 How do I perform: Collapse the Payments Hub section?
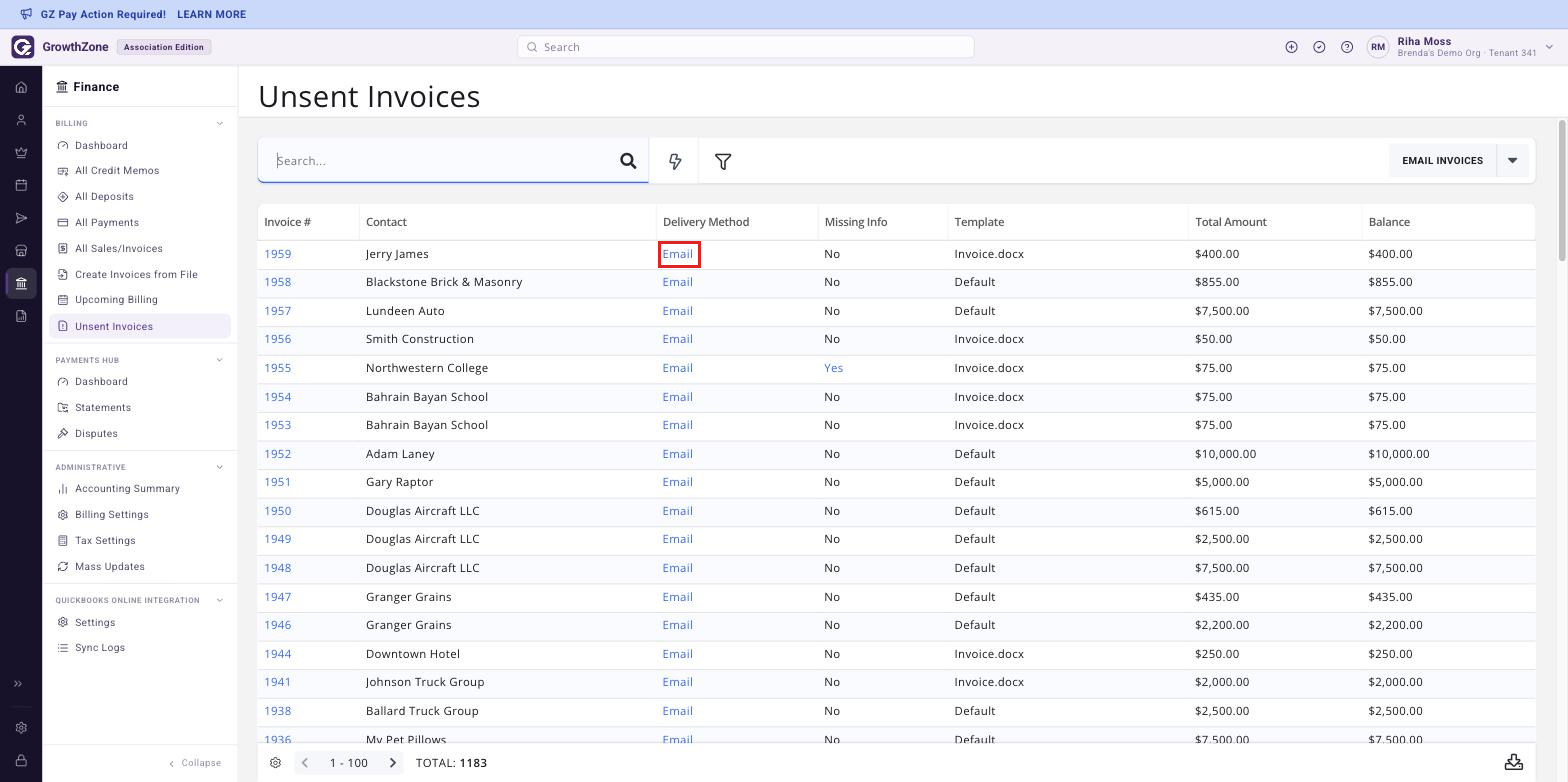tap(220, 360)
